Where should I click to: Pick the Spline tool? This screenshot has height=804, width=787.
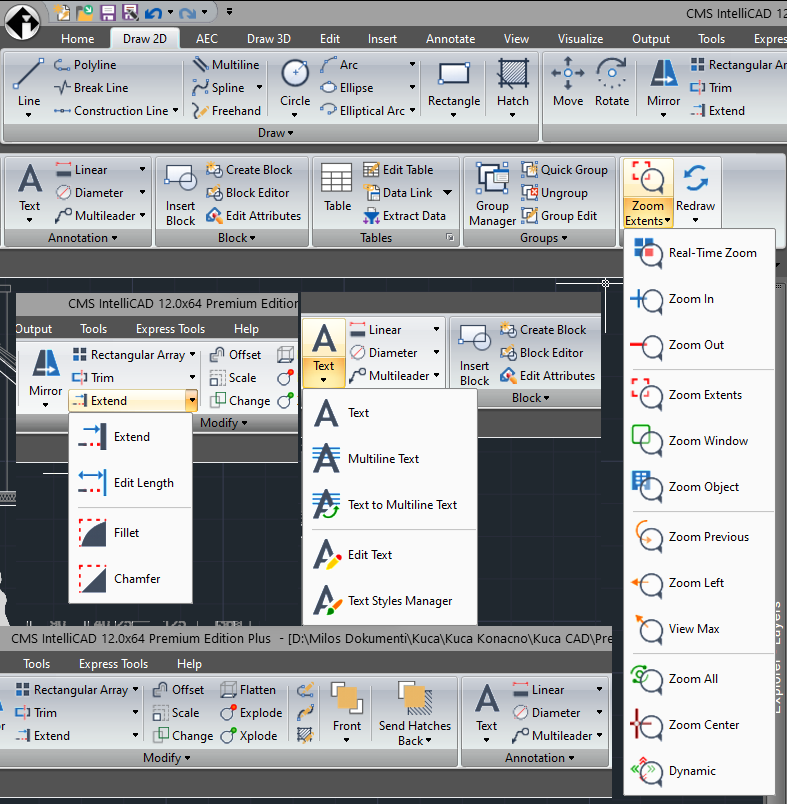(218, 88)
